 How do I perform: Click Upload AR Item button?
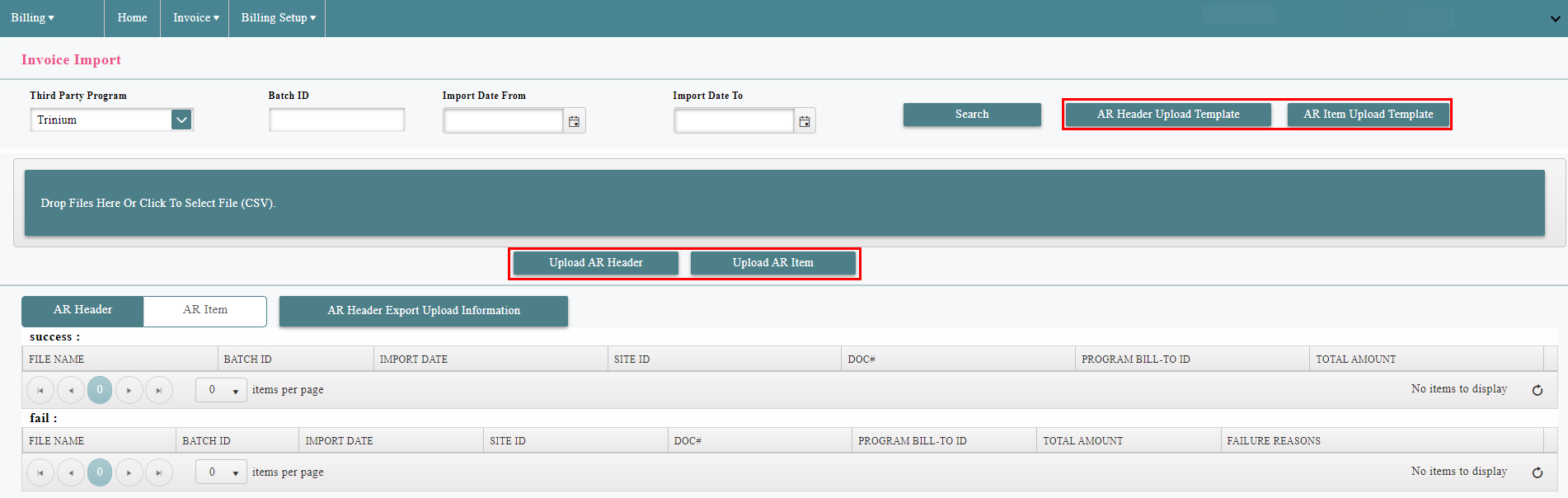(773, 263)
